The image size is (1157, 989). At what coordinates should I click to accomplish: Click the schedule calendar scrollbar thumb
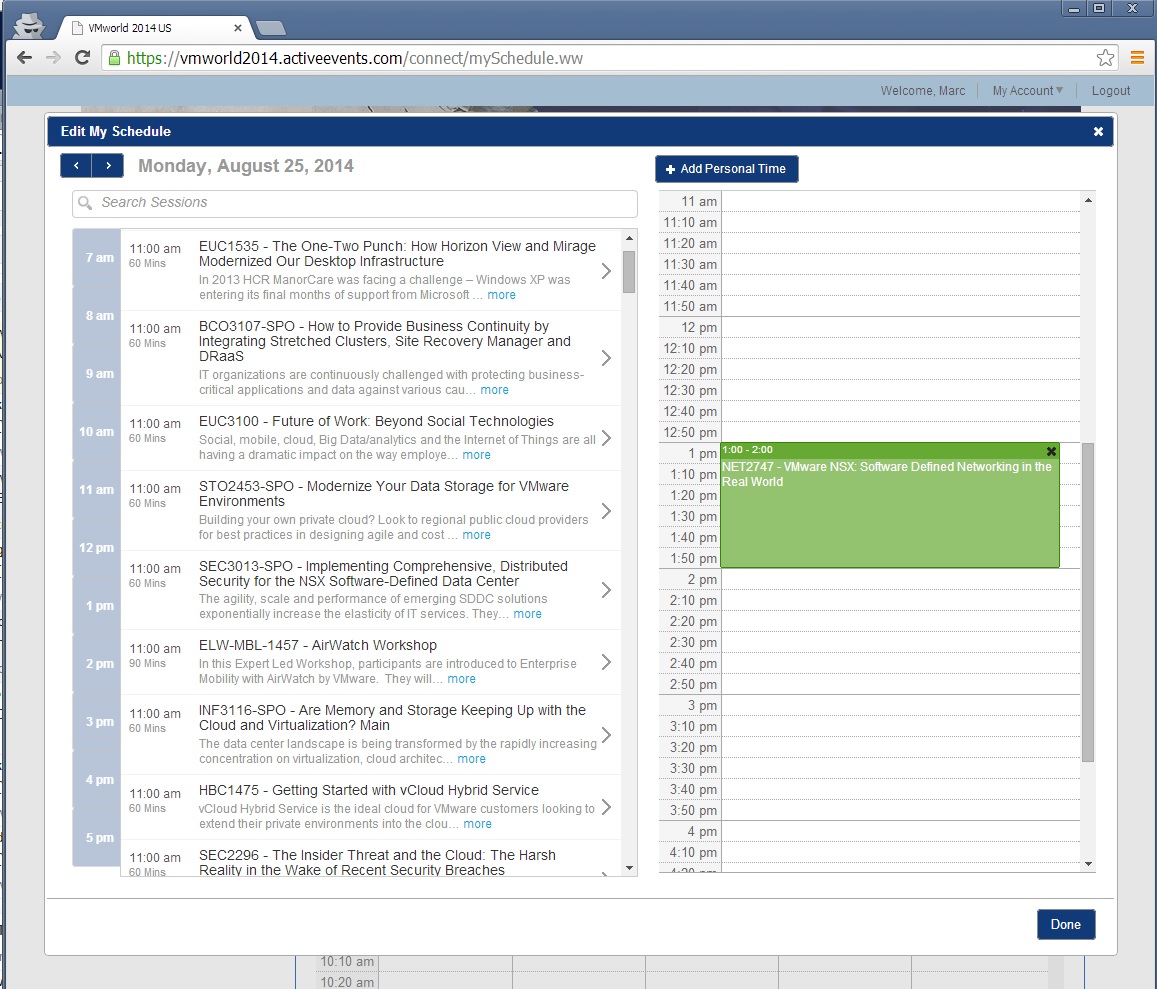click(1088, 600)
